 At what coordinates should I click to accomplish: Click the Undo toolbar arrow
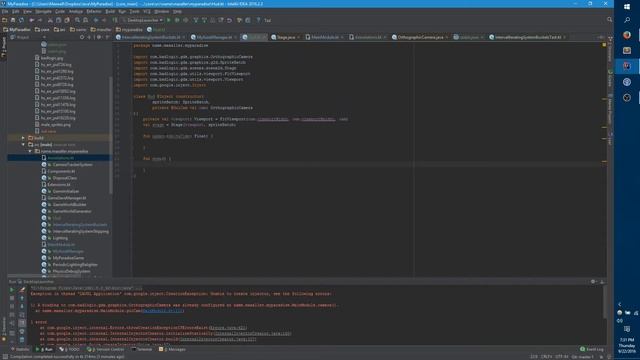pyautogui.click(x=32, y=20)
